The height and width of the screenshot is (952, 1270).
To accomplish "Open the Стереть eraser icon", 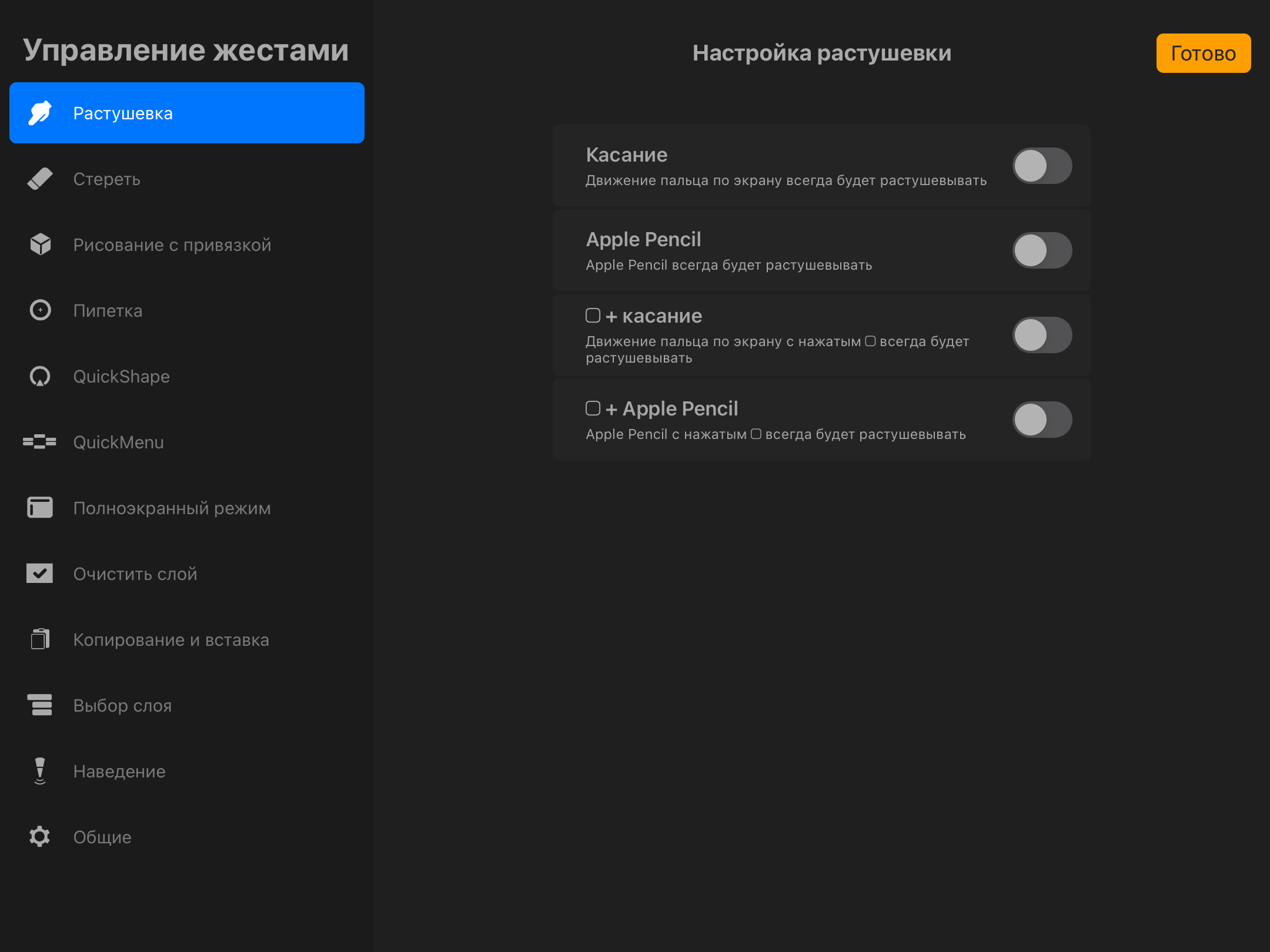I will pyautogui.click(x=40, y=179).
